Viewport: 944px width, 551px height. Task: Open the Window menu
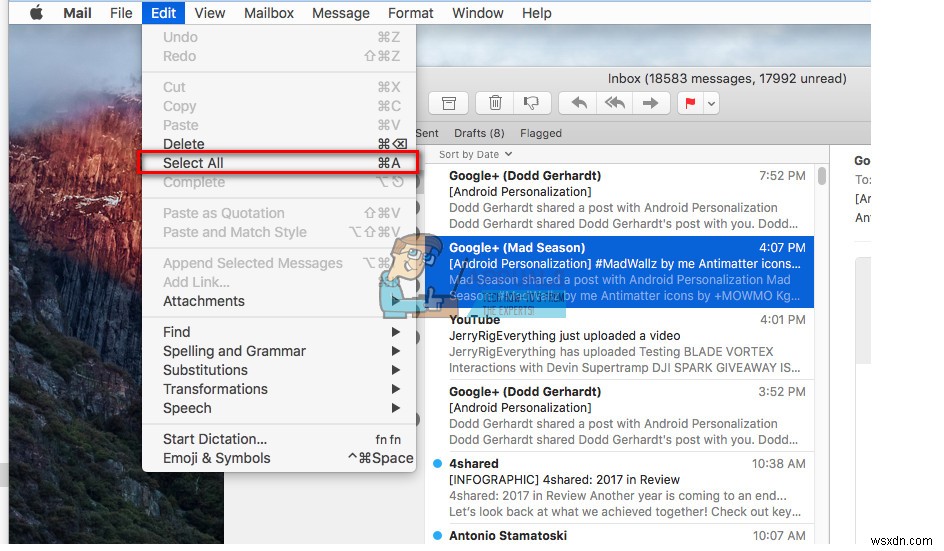(477, 13)
